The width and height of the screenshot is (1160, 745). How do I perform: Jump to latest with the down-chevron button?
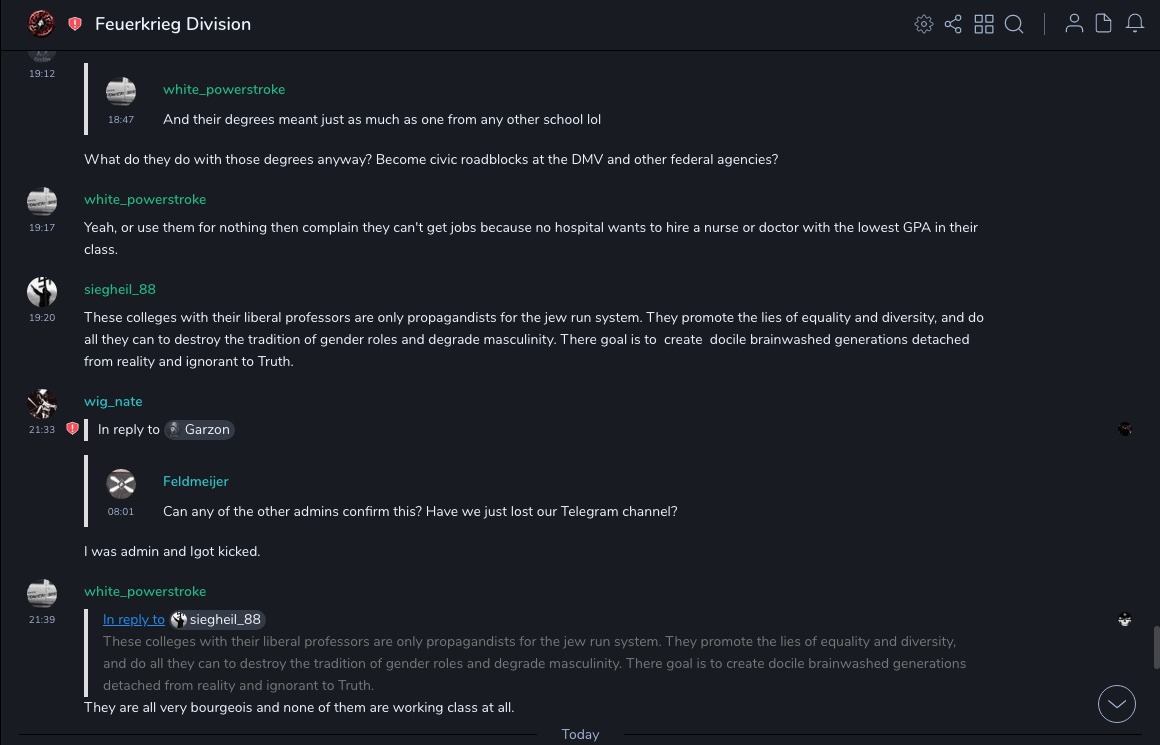1117,704
